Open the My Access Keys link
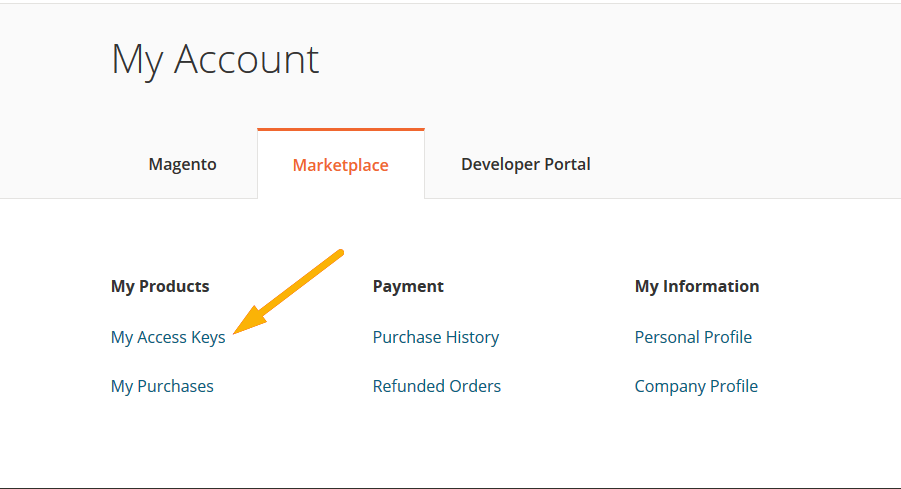901x489 pixels. [x=168, y=337]
